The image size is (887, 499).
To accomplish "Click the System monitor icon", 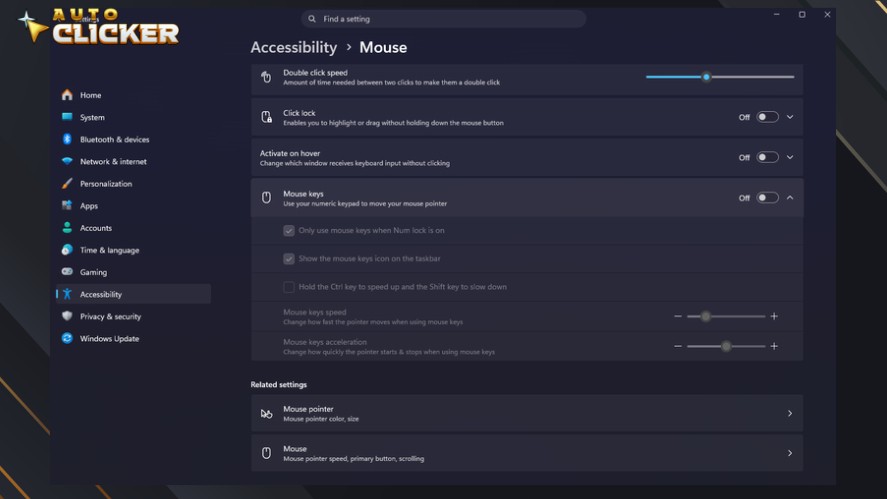I will (67, 117).
